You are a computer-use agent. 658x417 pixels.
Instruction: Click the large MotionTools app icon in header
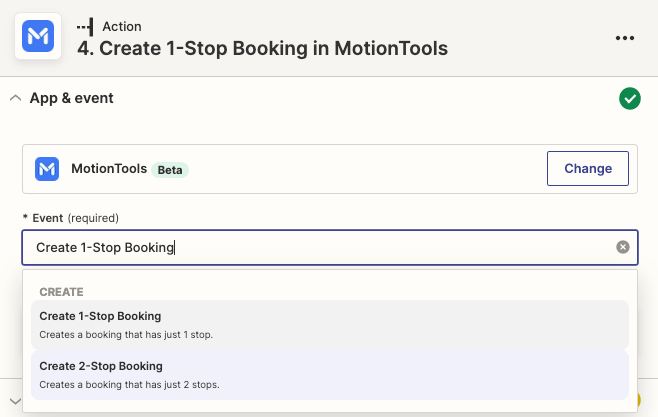[38, 36]
